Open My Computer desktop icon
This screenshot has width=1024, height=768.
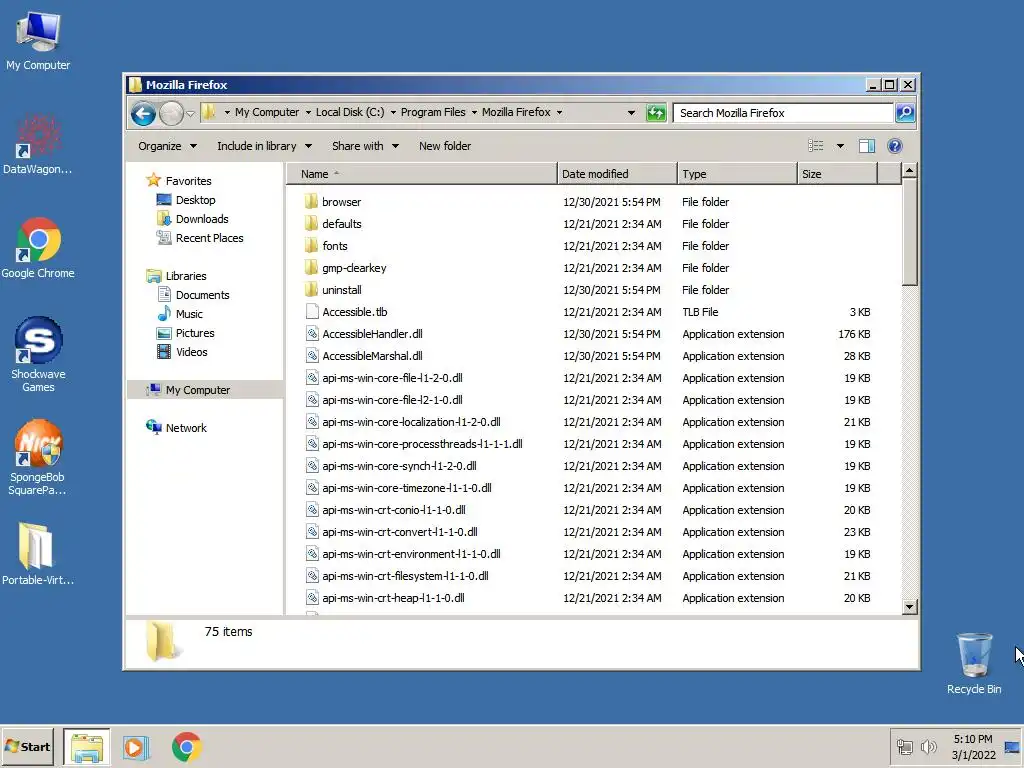pos(38,40)
